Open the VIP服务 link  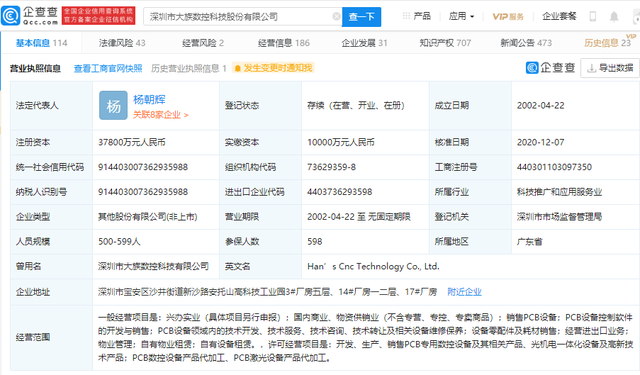point(508,16)
